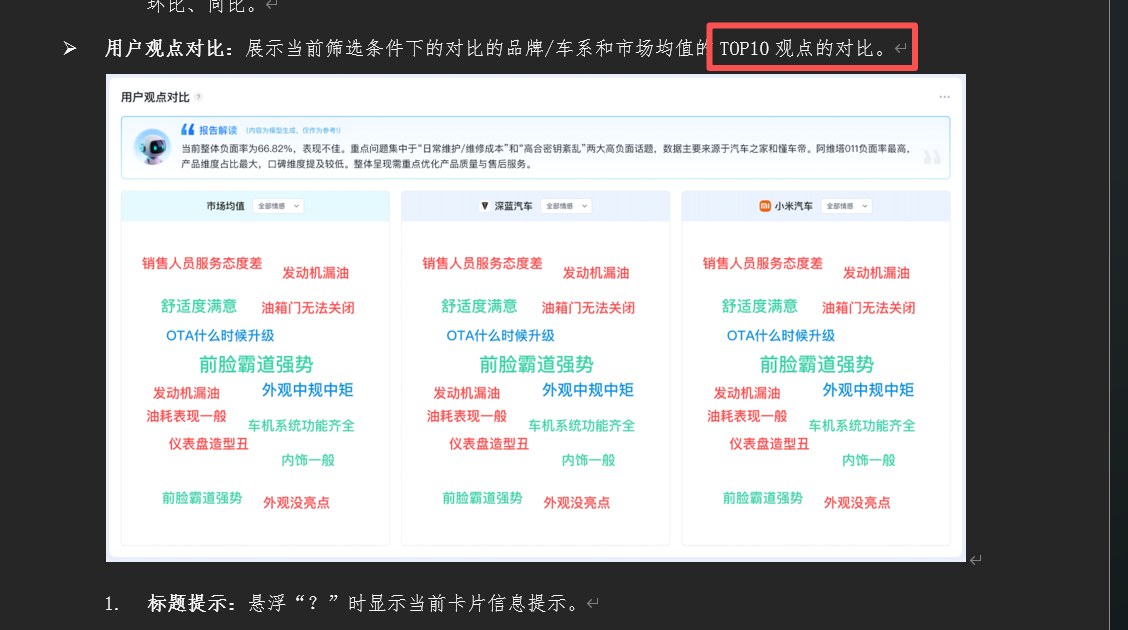Click 车机系统功能齐全 in the 深蓝汽车 column
Viewport: 1128px width, 630px height.
[x=581, y=426]
